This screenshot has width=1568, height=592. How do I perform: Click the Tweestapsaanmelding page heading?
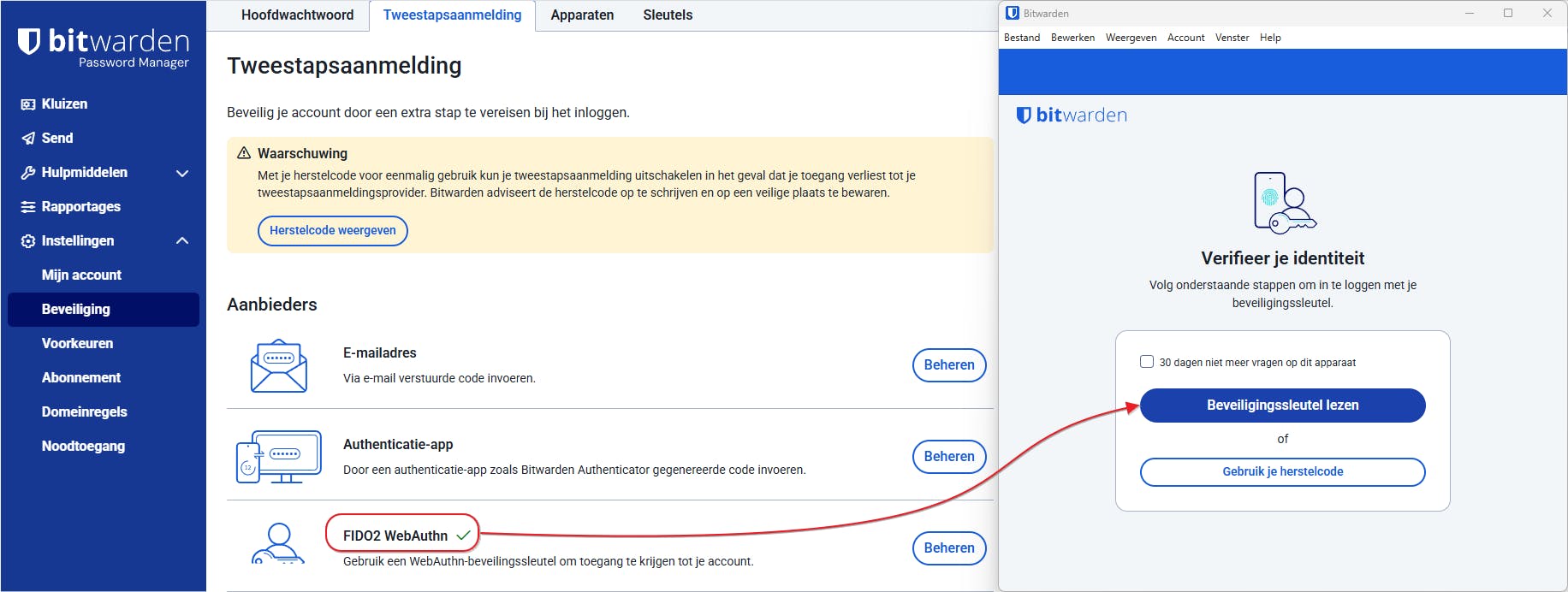(344, 66)
